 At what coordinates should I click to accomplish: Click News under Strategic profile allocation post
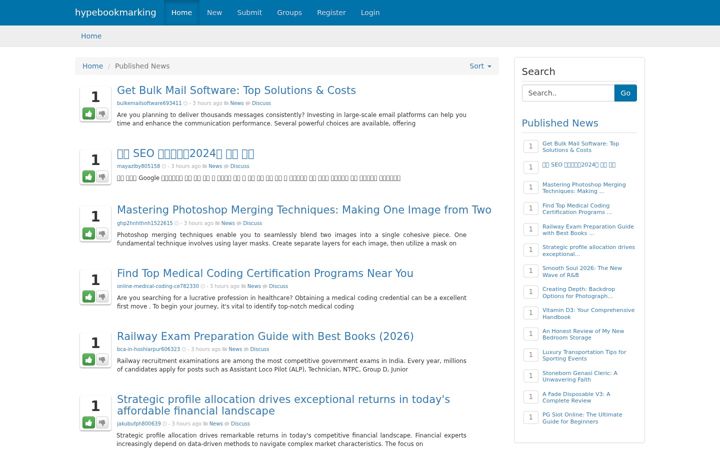[x=216, y=423]
